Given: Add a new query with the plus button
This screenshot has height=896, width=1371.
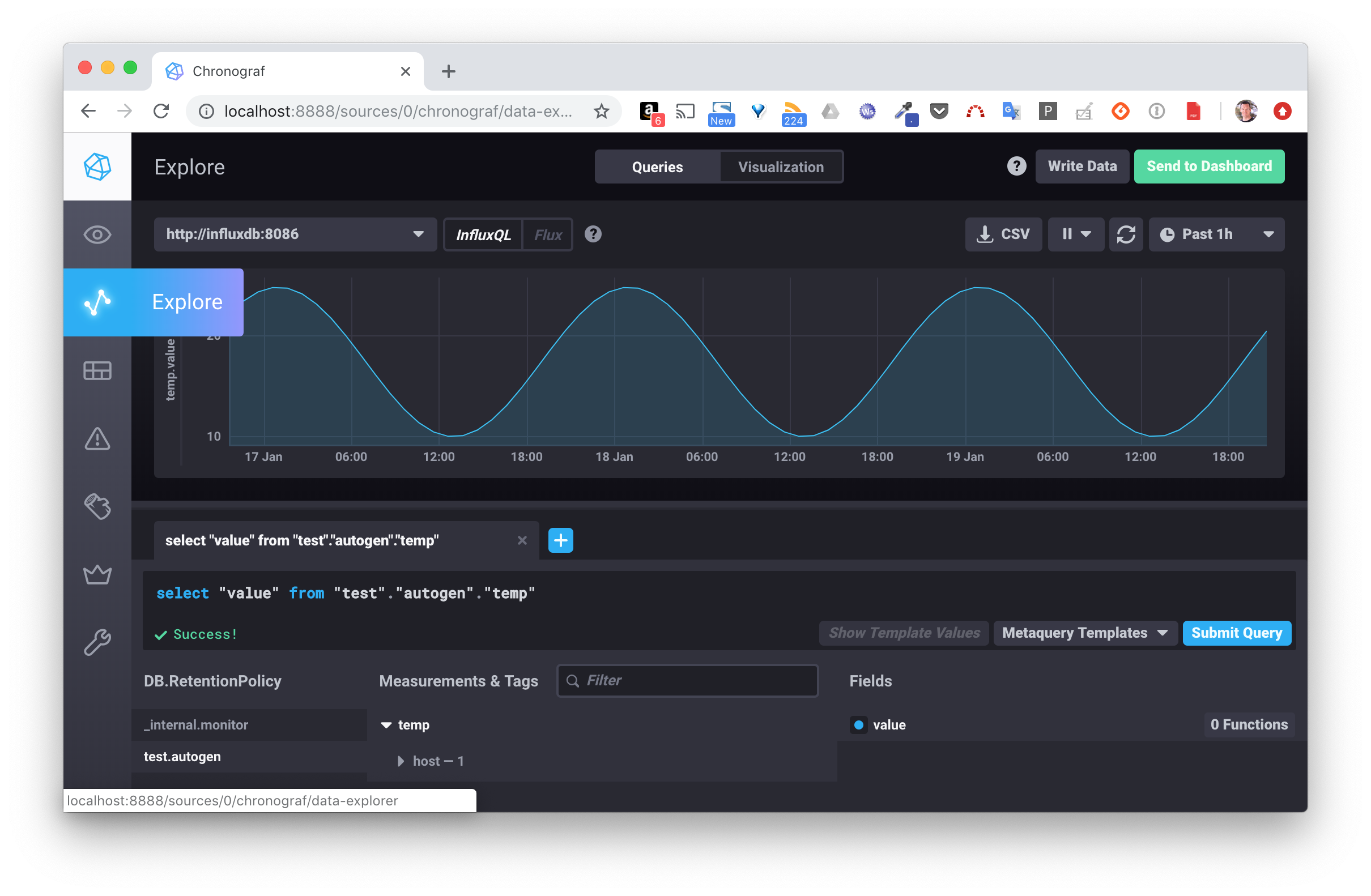Looking at the screenshot, I should tap(561, 541).
